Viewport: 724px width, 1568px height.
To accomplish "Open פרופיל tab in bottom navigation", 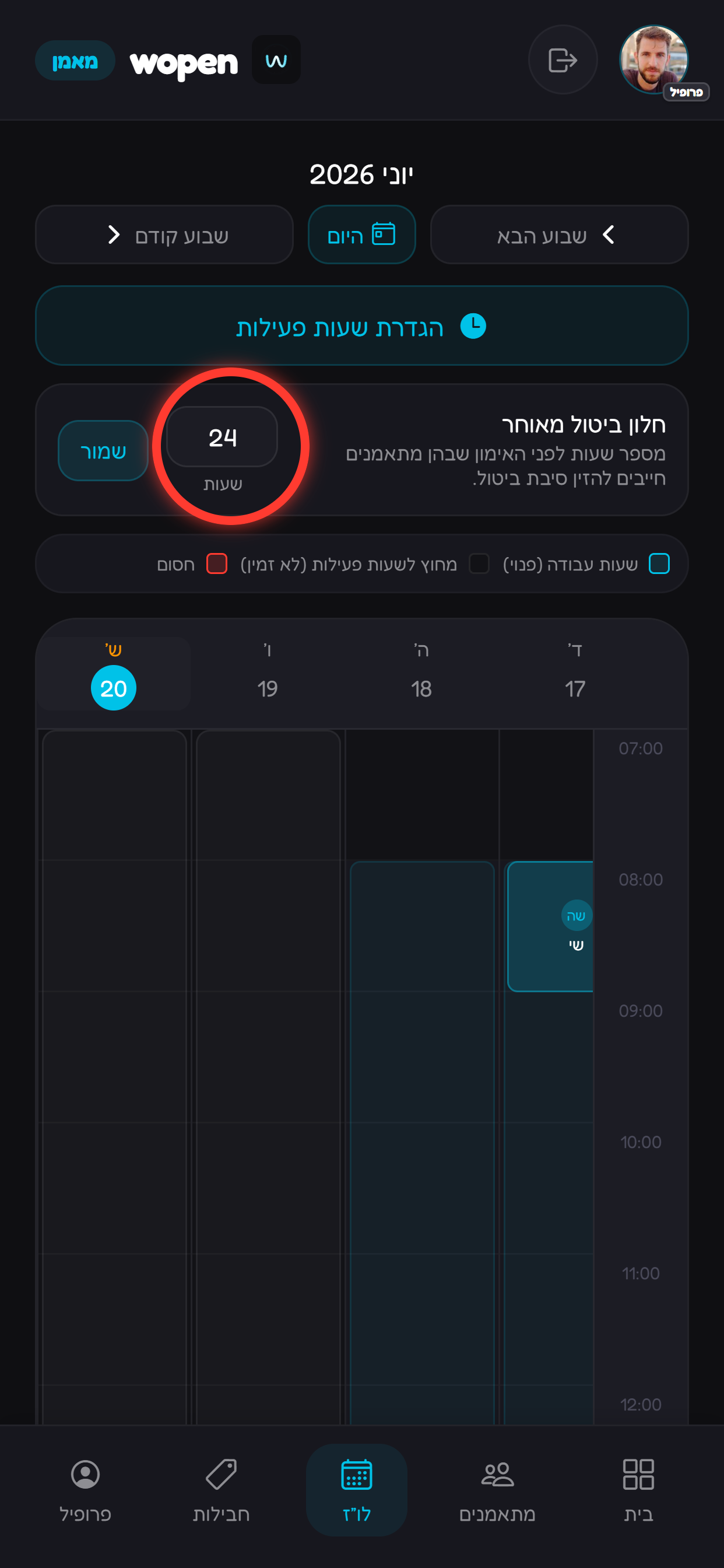I will [85, 1489].
